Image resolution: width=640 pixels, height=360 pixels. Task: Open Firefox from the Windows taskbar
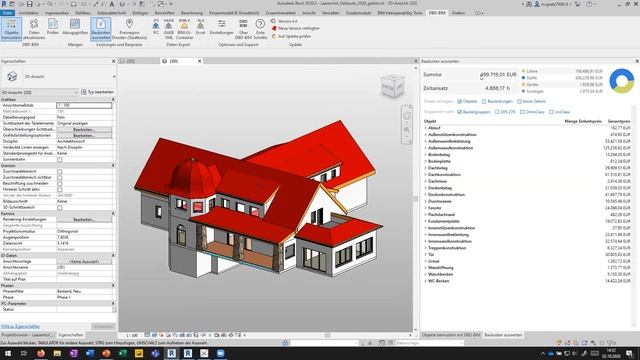pos(41,353)
